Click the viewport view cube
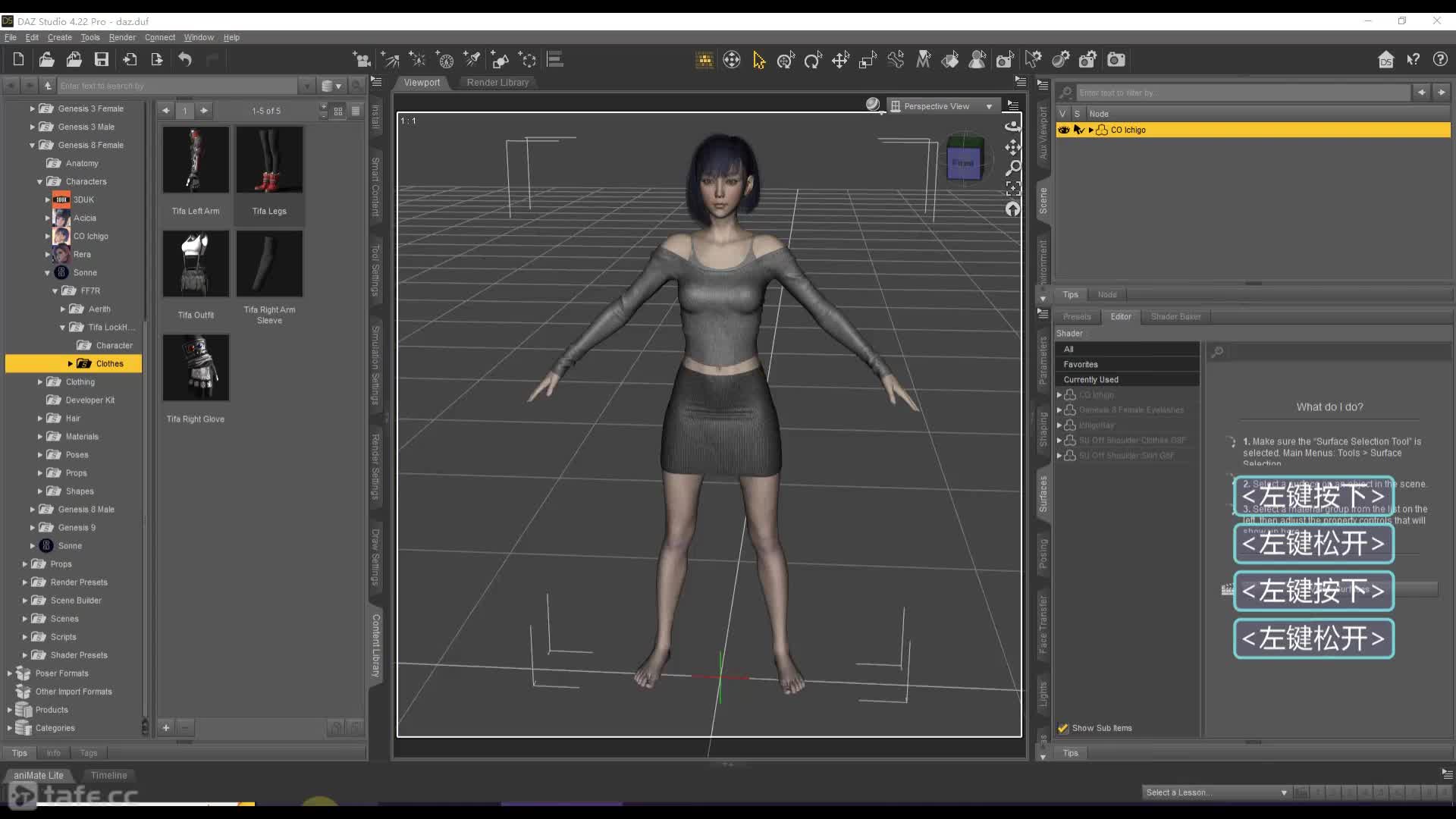This screenshot has height=819, width=1456. tap(965, 159)
